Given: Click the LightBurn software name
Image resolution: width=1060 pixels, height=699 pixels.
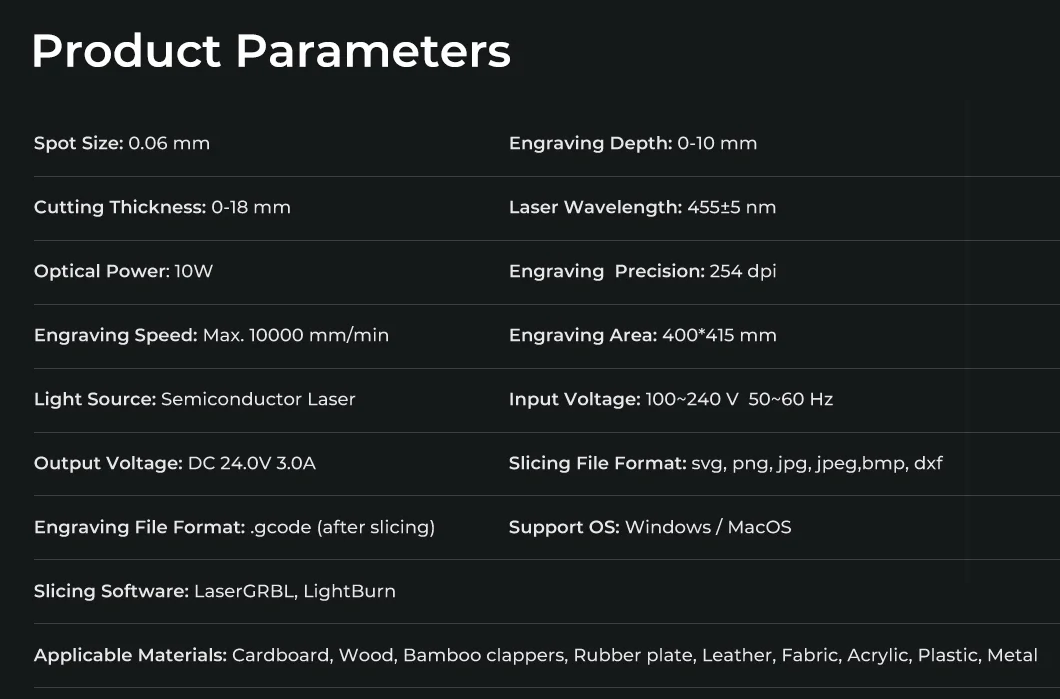Looking at the screenshot, I should (349, 591).
